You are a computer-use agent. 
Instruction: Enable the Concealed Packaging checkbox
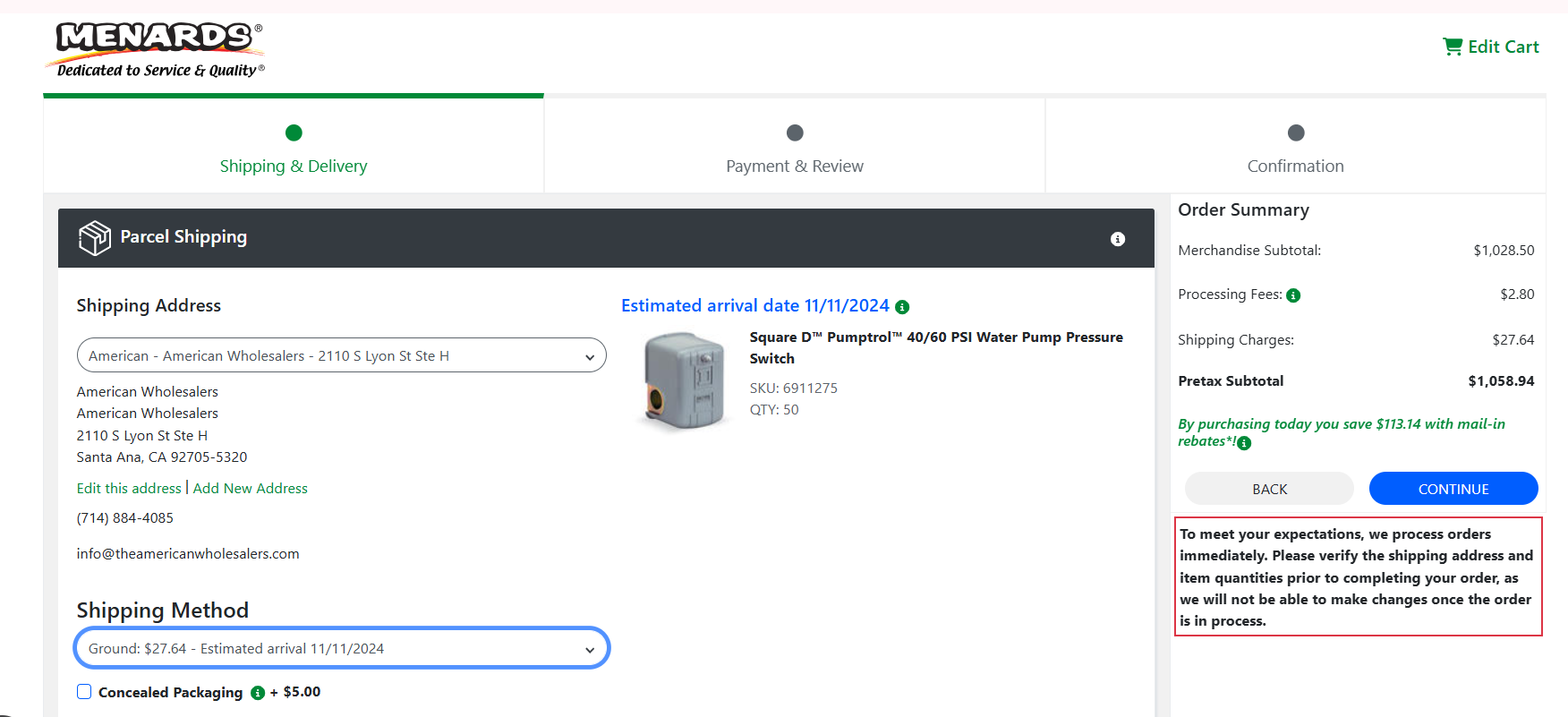(x=84, y=692)
